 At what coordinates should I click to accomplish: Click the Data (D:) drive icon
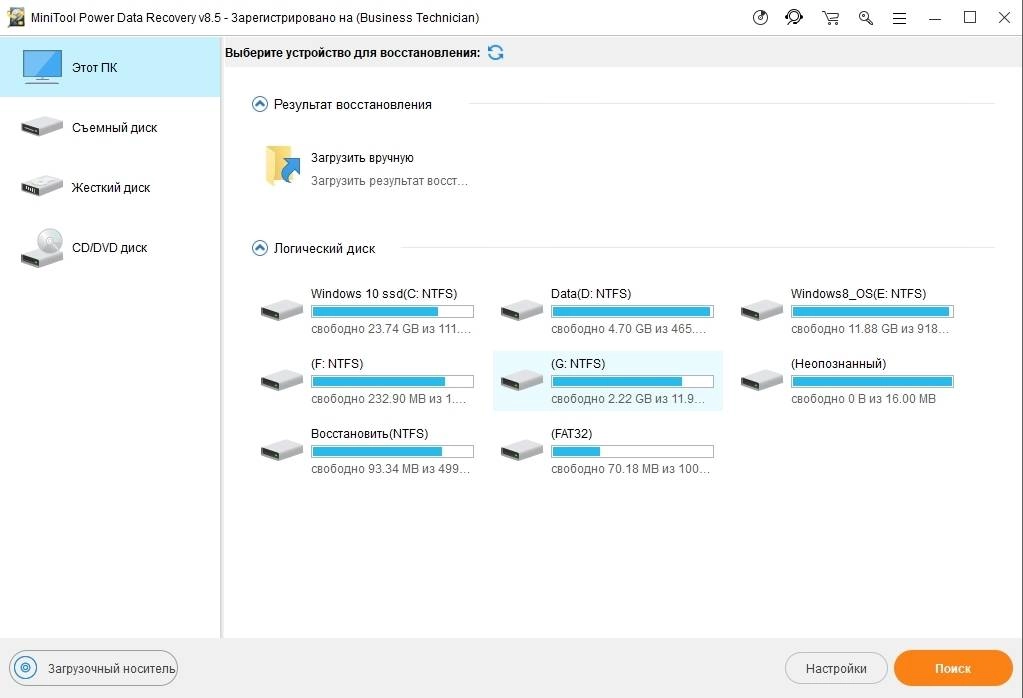(x=522, y=309)
